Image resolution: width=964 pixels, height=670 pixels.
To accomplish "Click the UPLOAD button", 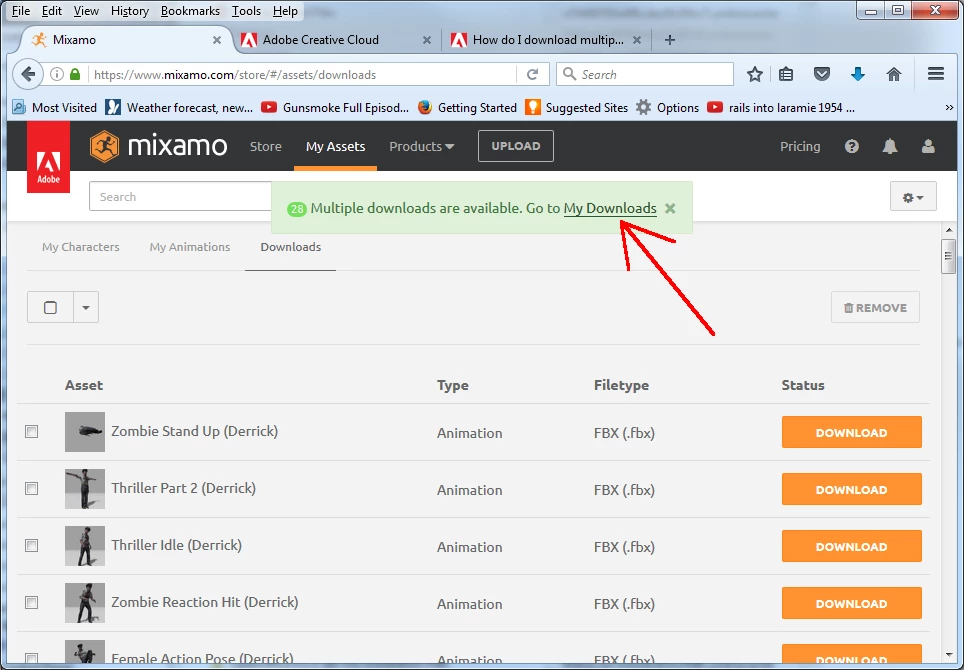I will tap(516, 146).
